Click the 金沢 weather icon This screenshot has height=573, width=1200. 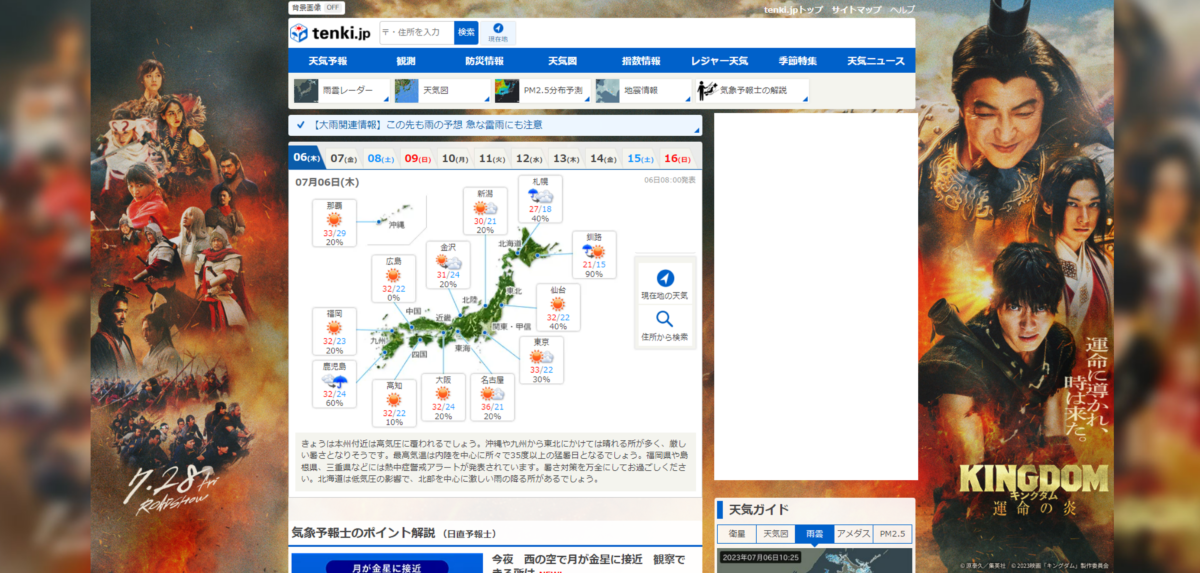coord(448,262)
